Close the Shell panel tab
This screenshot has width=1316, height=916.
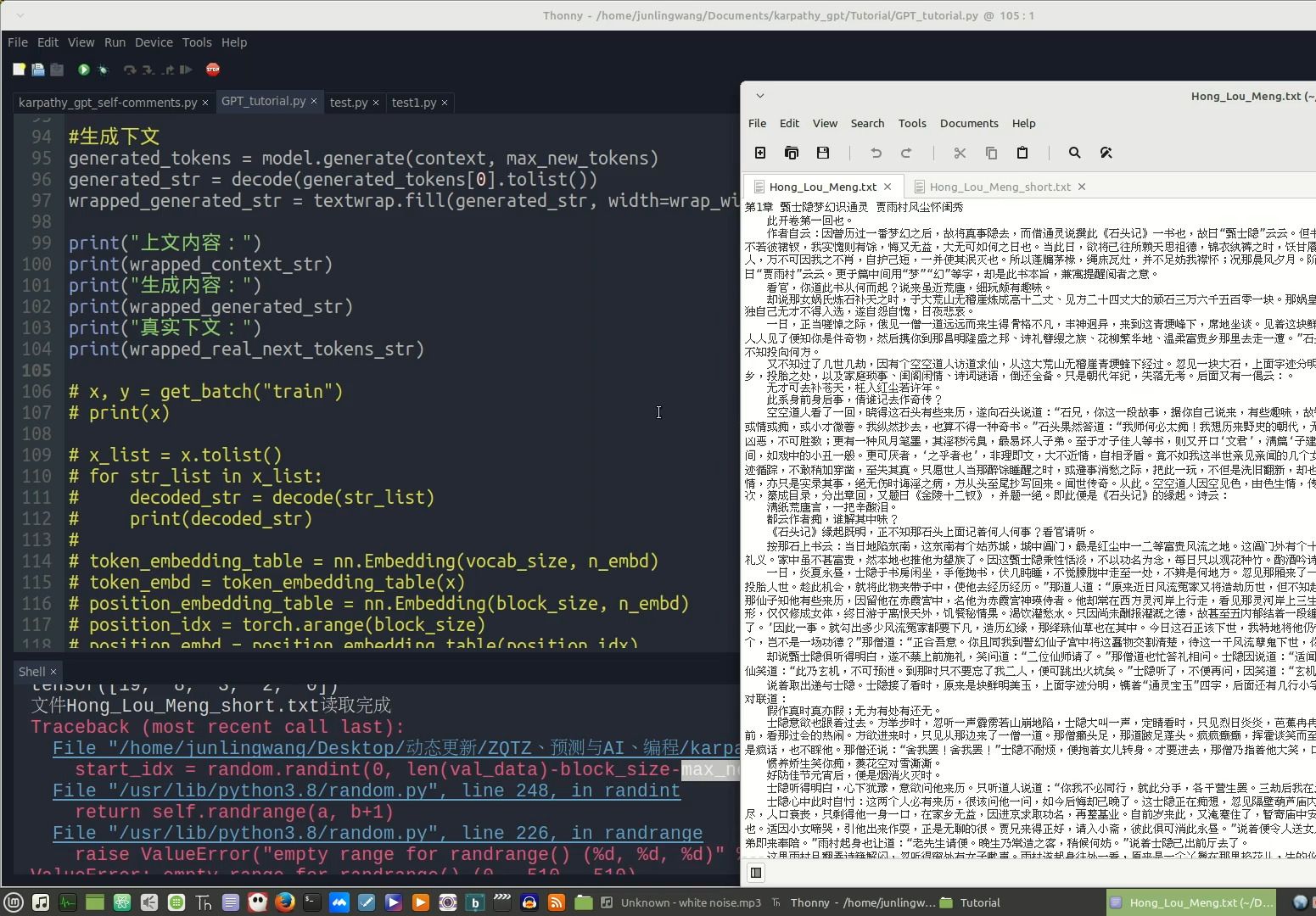[53, 672]
